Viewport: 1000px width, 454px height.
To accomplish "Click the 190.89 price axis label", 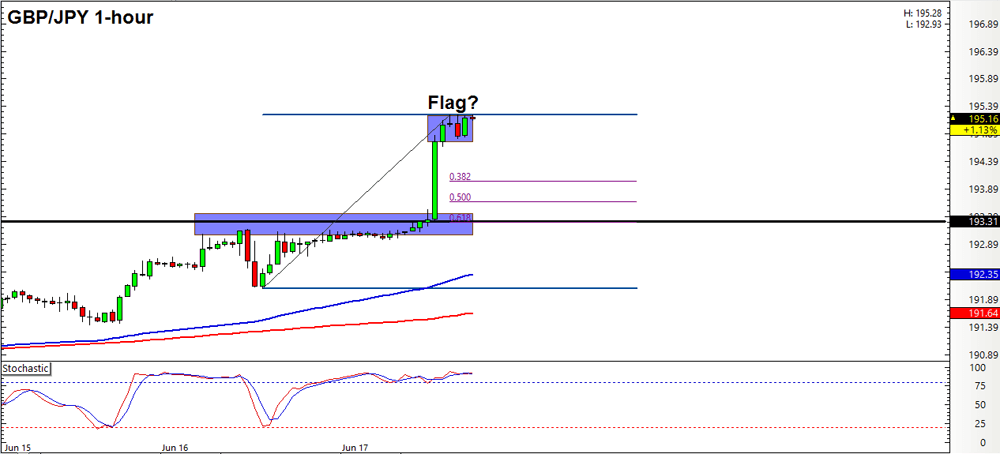I will pyautogui.click(x=982, y=355).
